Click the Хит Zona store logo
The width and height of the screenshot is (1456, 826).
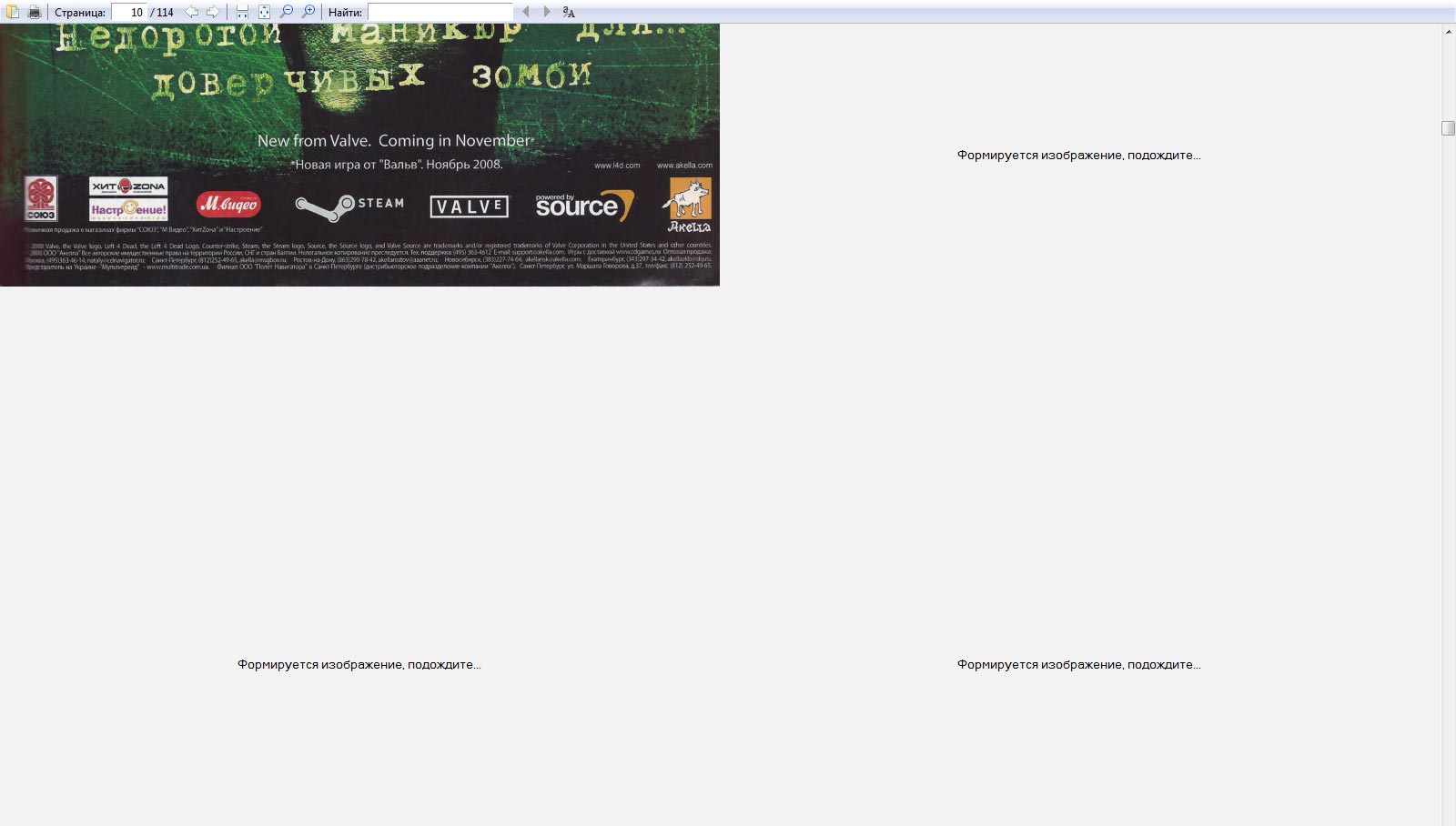pyautogui.click(x=128, y=186)
